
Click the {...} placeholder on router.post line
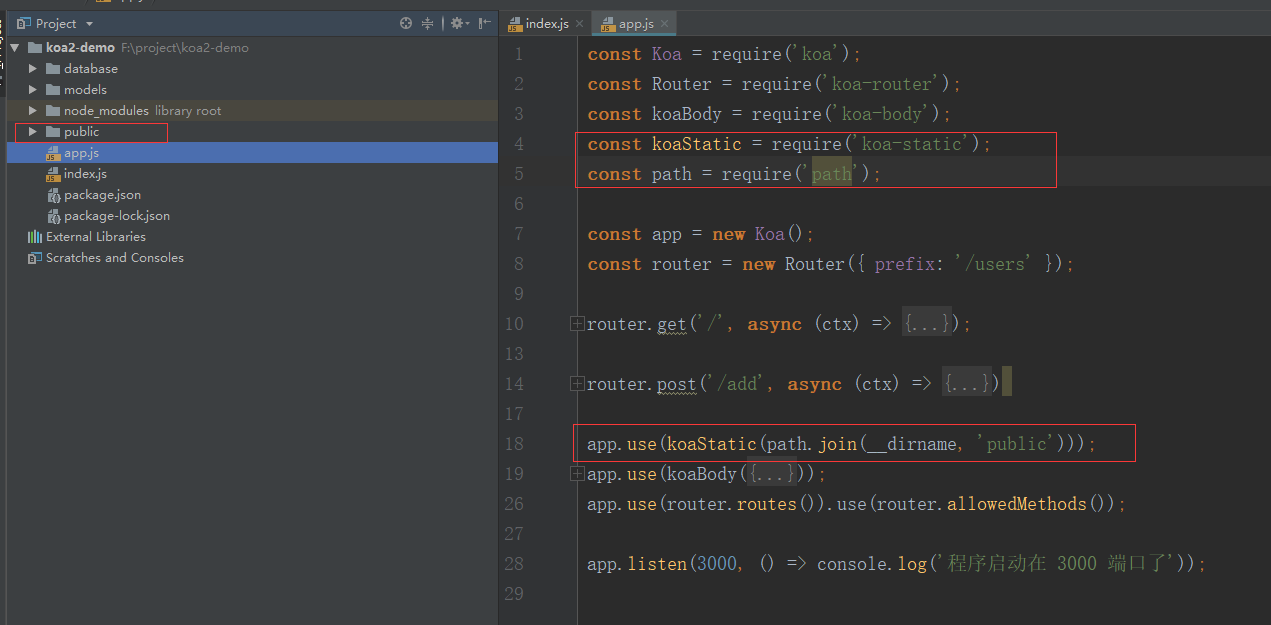[x=967, y=384]
